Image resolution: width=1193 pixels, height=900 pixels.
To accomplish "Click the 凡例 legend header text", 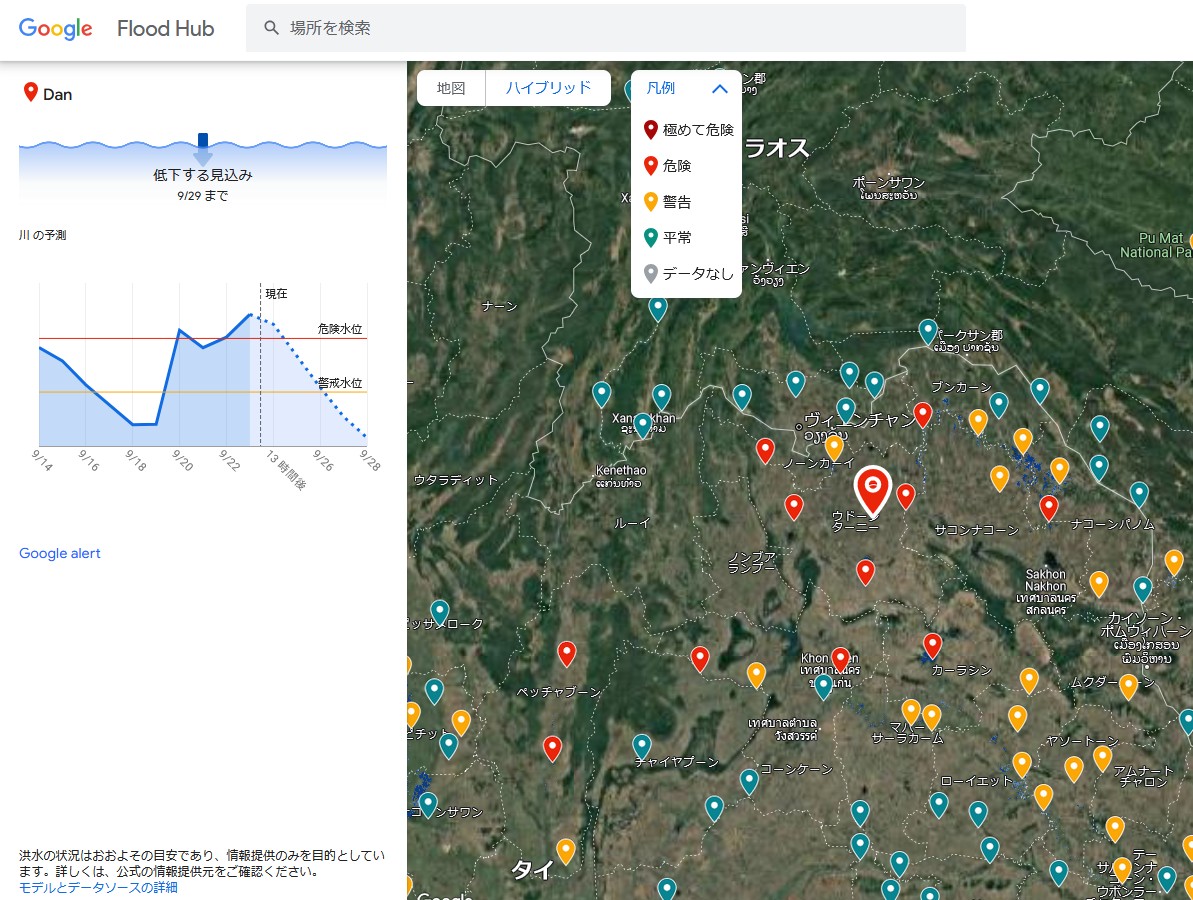I will coord(660,88).
